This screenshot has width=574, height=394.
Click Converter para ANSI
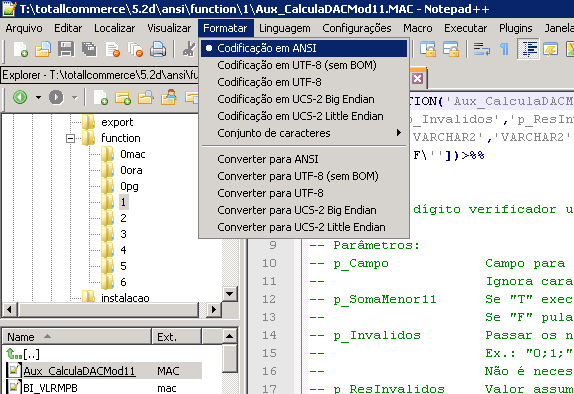(304, 159)
